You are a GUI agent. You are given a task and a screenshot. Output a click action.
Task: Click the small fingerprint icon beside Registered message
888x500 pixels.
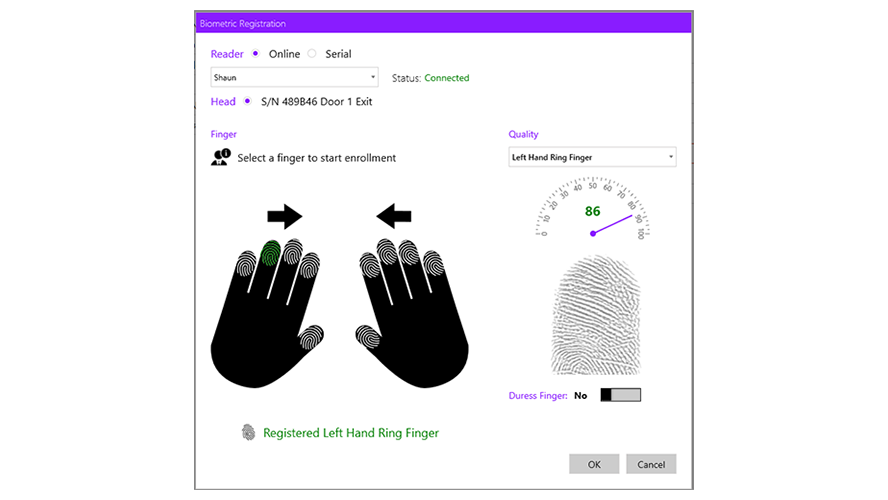248,433
